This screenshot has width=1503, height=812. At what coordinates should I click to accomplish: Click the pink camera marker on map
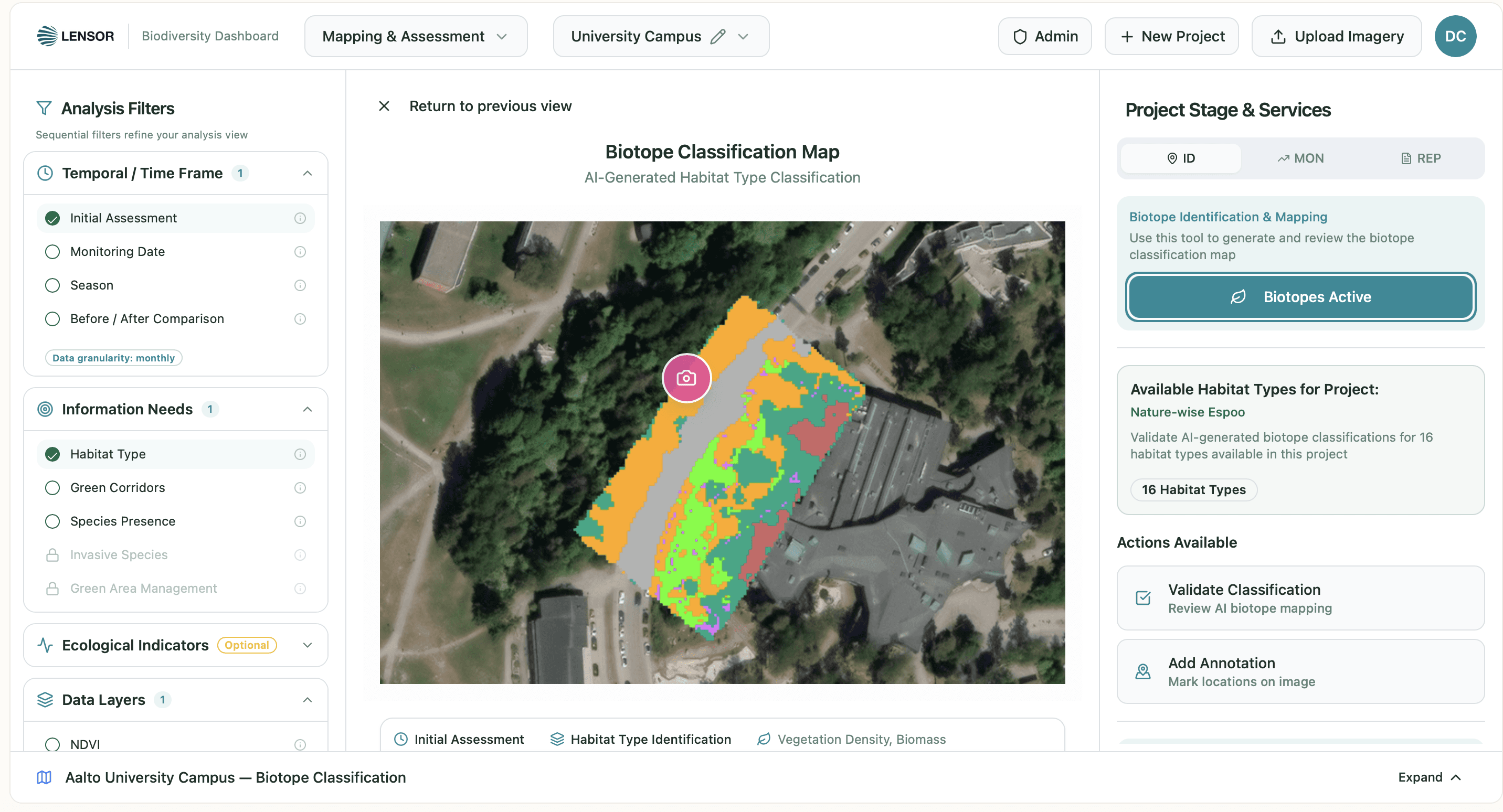[686, 378]
